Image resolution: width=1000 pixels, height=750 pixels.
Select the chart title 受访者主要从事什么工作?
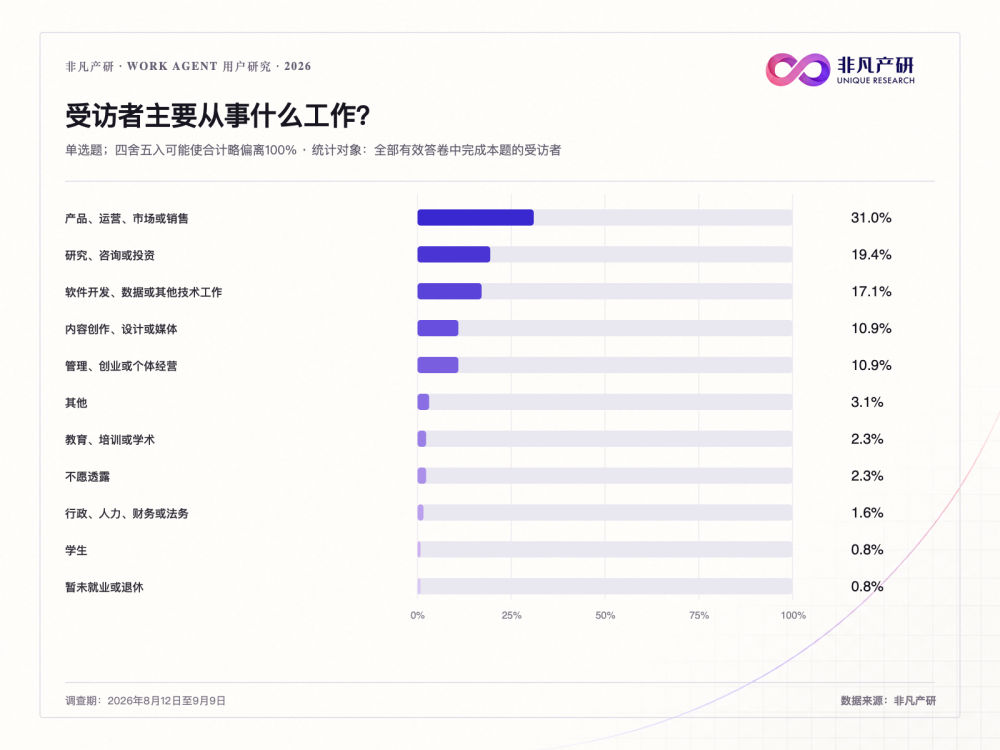click(x=217, y=115)
